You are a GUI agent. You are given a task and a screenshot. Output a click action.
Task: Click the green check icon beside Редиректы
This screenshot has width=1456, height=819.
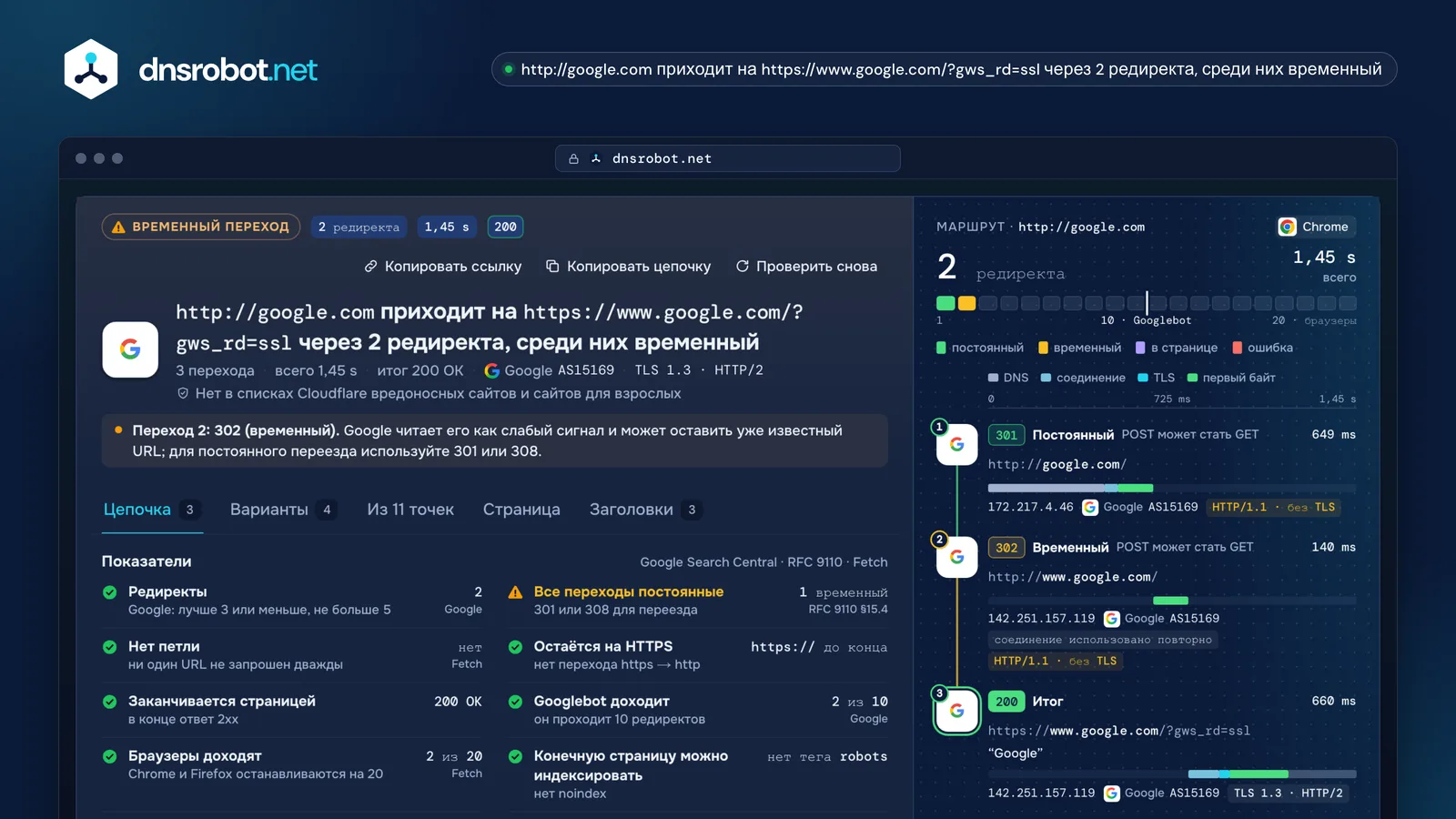point(110,592)
